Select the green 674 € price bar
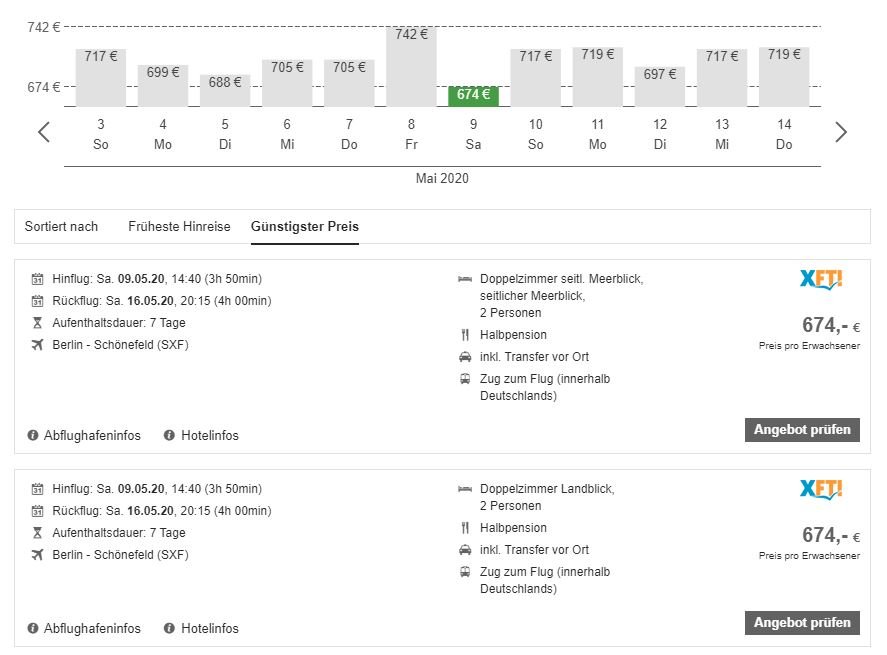Viewport: 887px width, 655px height. (x=473, y=96)
